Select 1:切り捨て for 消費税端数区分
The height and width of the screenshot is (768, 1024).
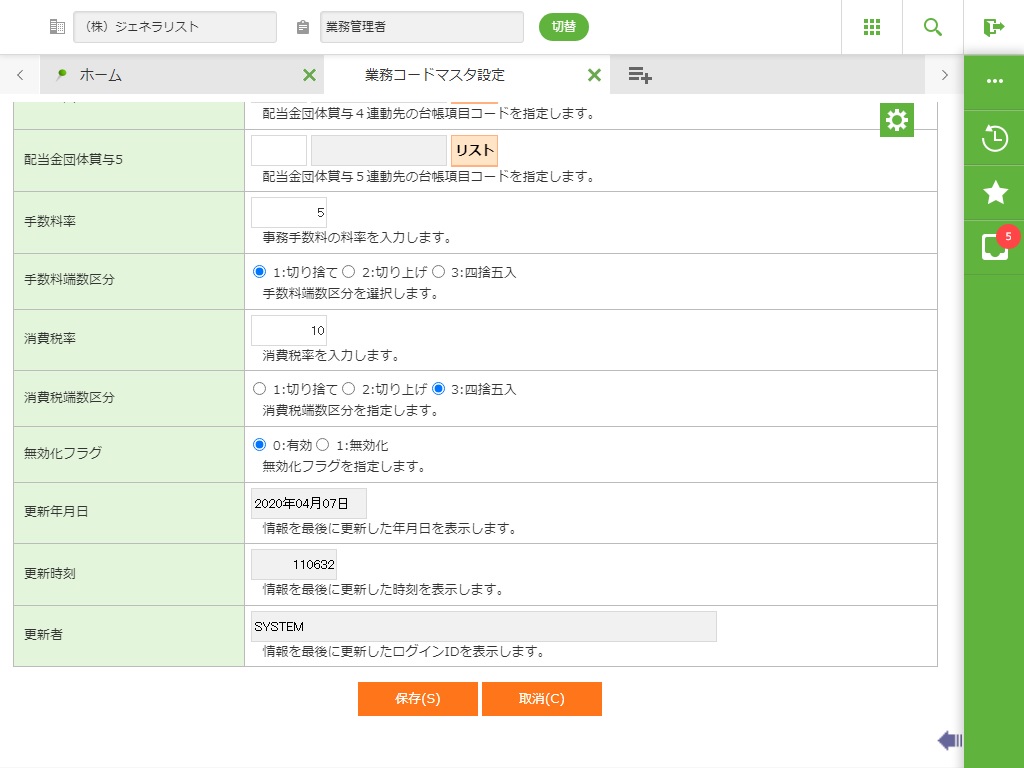[260, 389]
